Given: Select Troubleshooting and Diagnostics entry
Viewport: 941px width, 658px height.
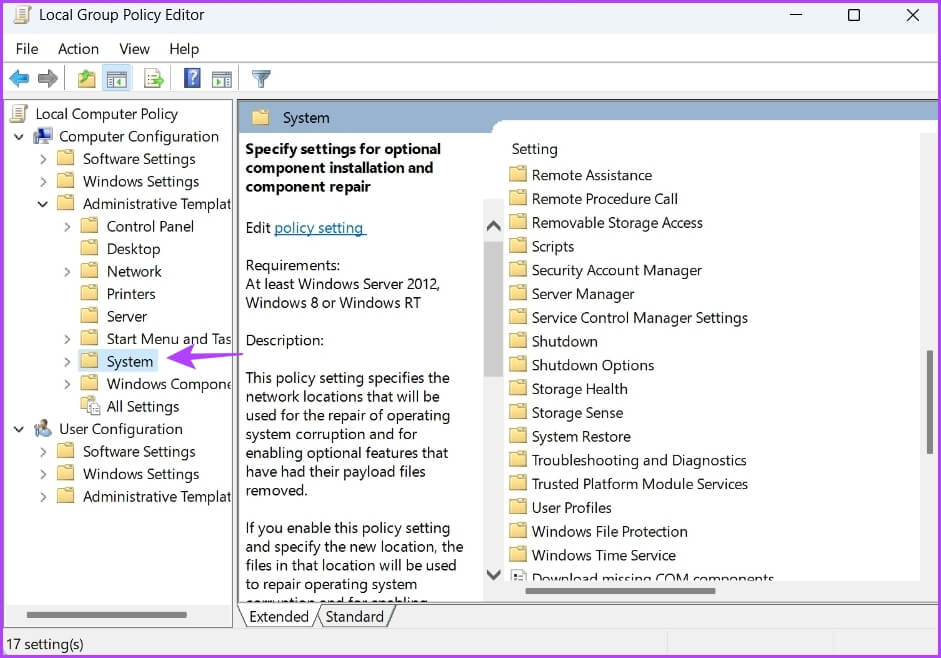Looking at the screenshot, I should point(639,459).
